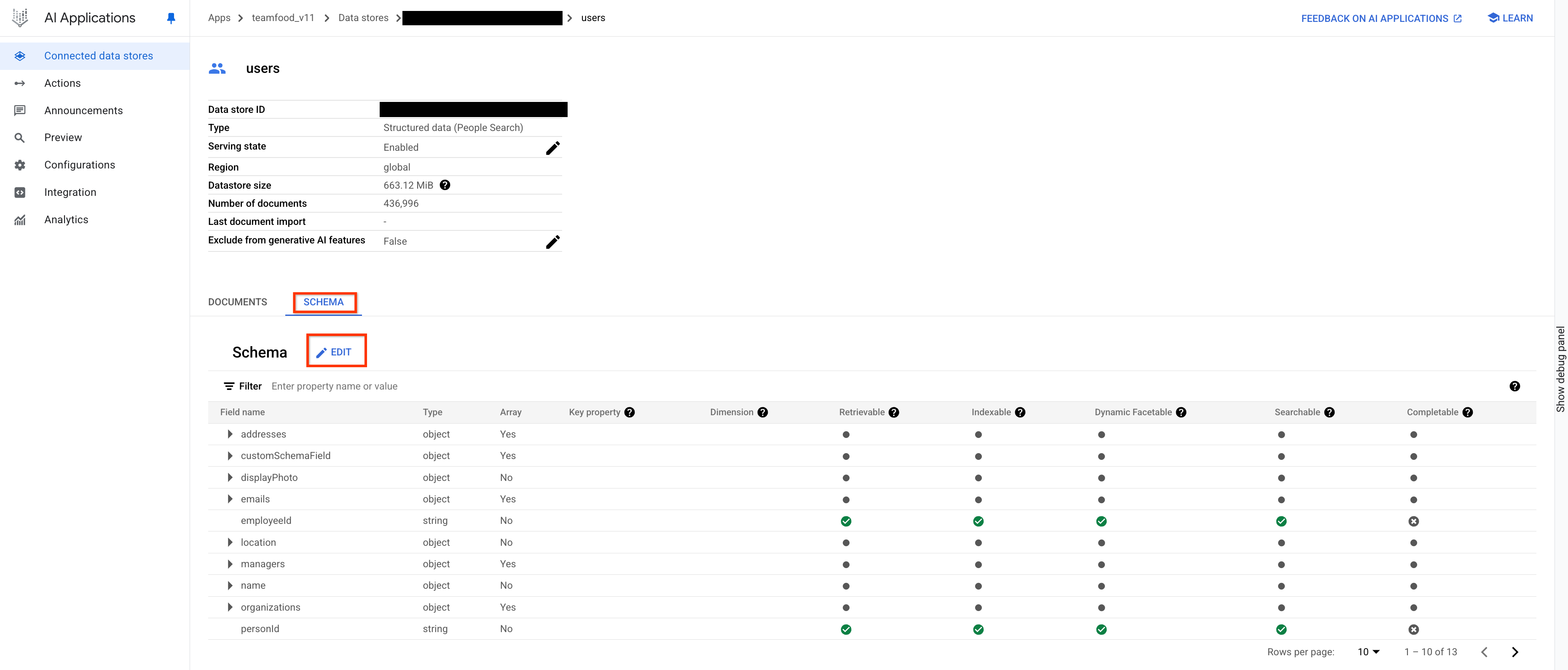Image resolution: width=1568 pixels, height=670 pixels.
Task: Edit the Serving state pencil icon
Action: [553, 148]
